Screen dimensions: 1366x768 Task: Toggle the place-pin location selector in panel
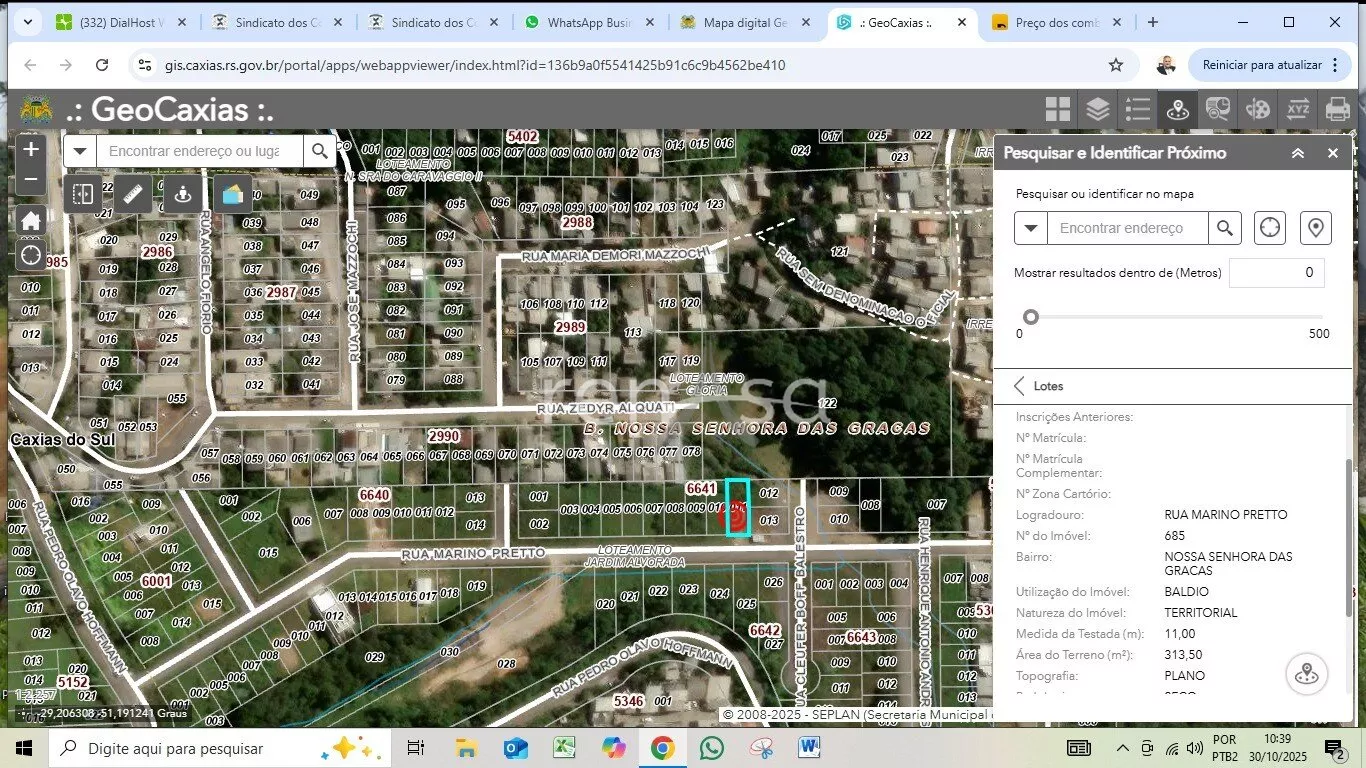tap(1315, 228)
